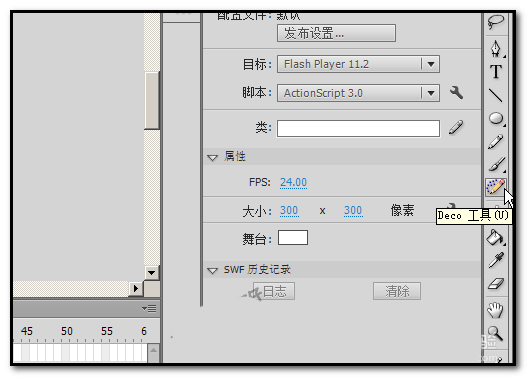527x377 pixels.
Task: Select the Text tool
Action: tap(496, 72)
